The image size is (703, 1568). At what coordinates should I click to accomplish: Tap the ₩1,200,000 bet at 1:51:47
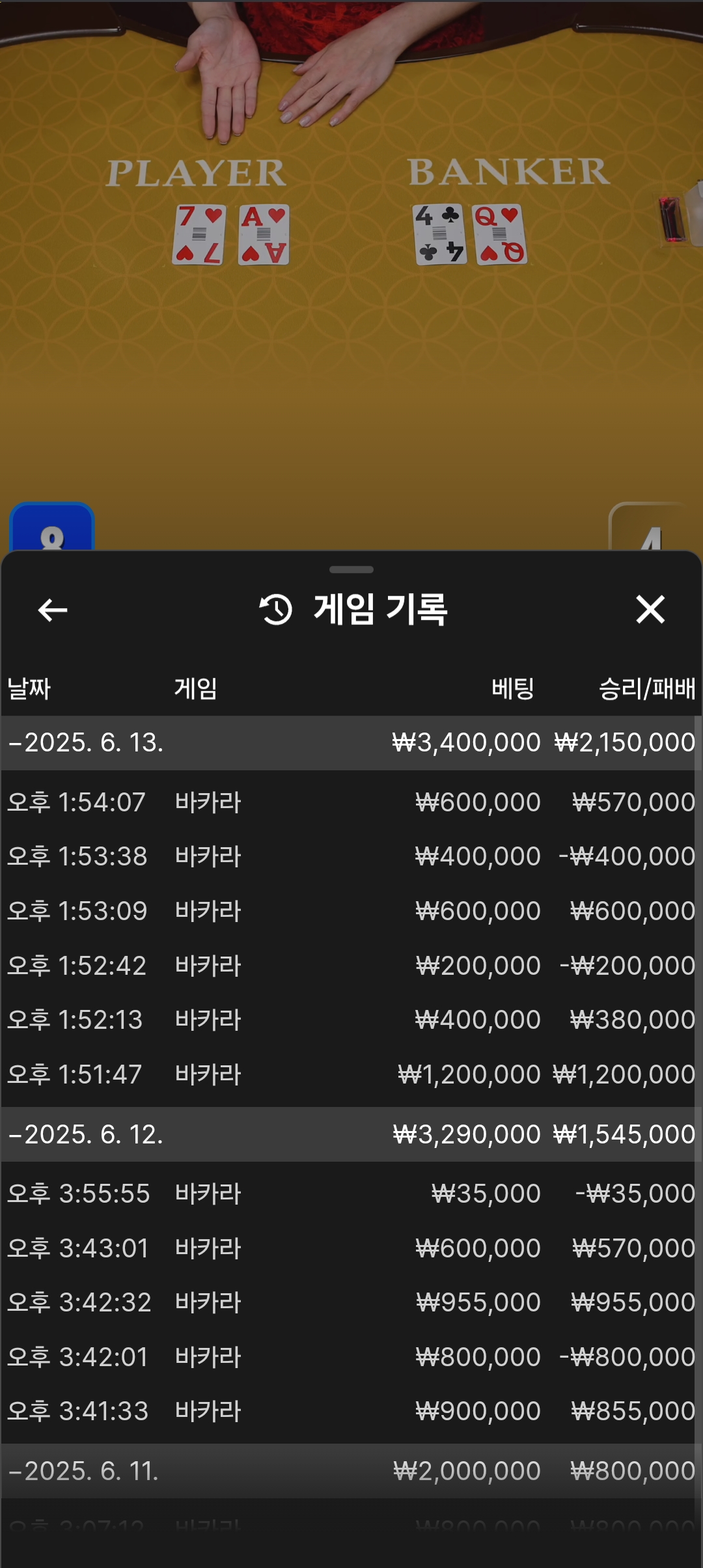pyautogui.click(x=469, y=1074)
